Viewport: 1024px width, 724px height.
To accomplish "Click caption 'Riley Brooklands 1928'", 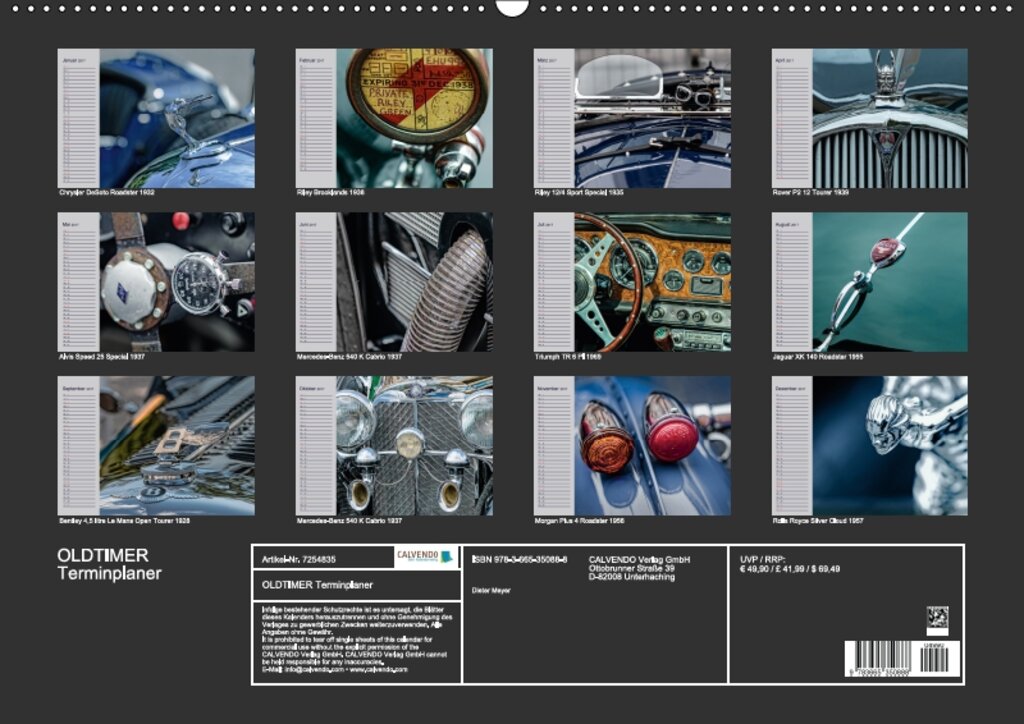I will point(330,193).
